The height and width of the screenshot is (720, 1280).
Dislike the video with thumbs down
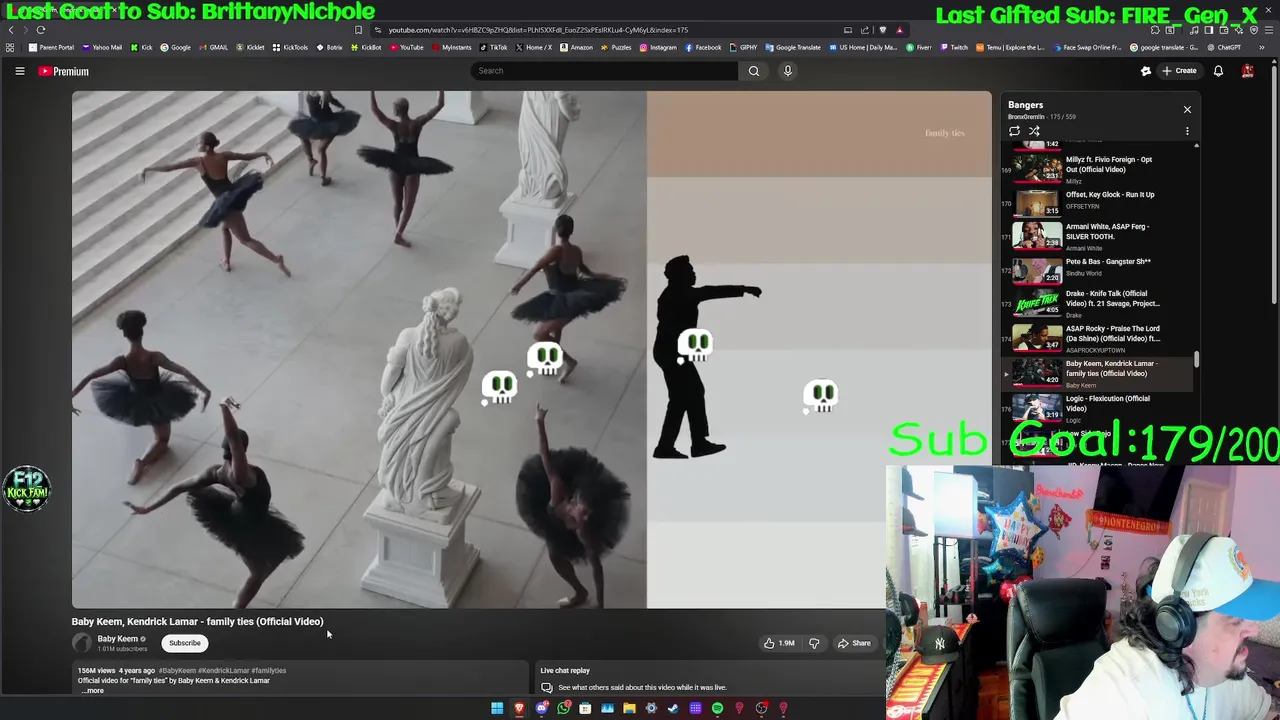[813, 643]
